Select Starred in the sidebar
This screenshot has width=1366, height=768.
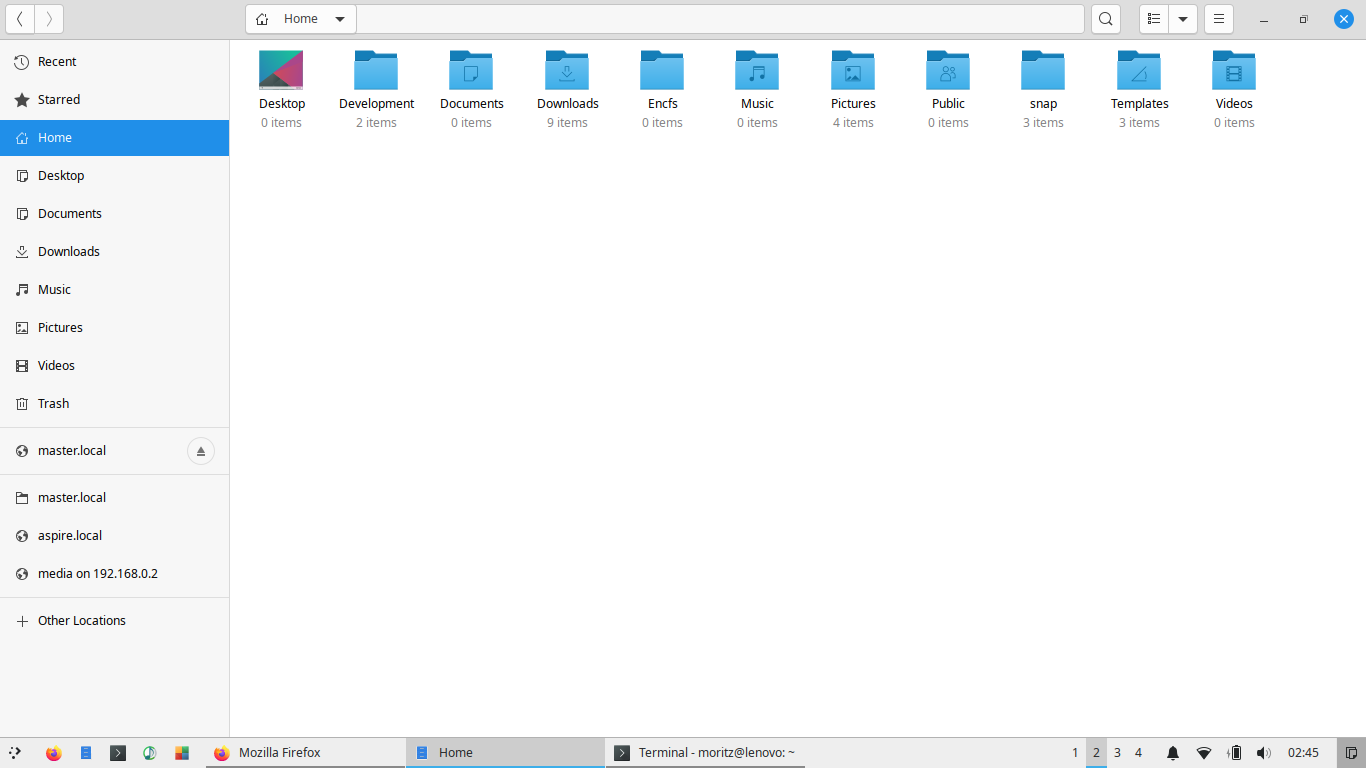click(114, 100)
